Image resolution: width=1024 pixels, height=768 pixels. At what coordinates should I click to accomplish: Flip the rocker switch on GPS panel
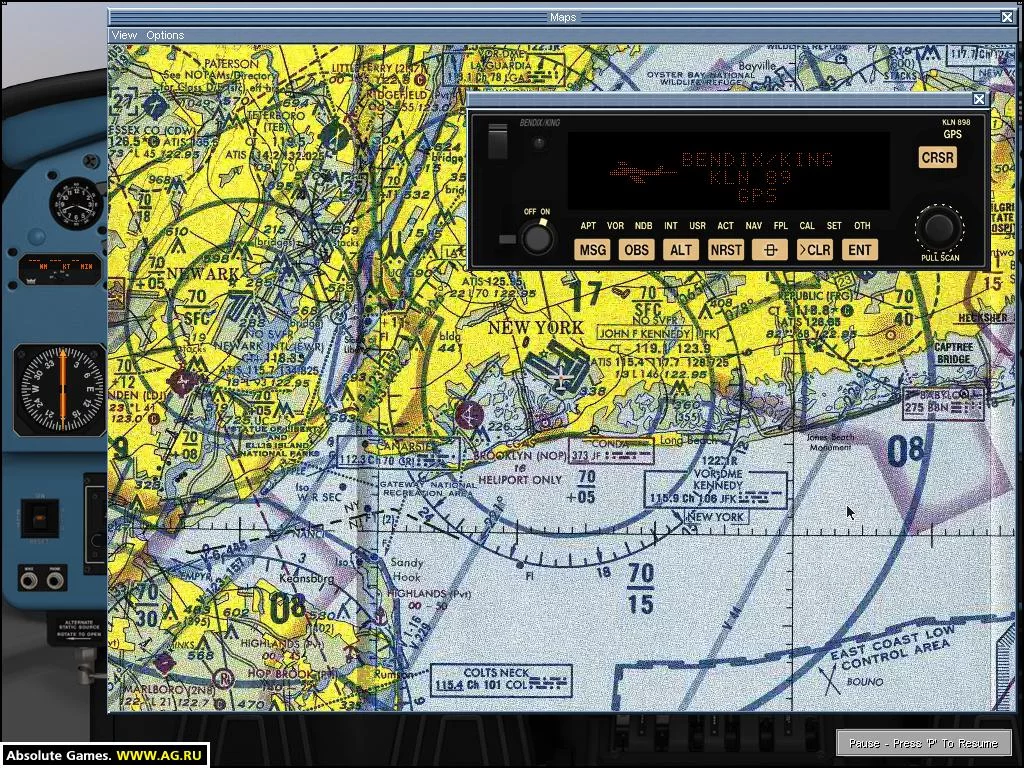pos(498,141)
